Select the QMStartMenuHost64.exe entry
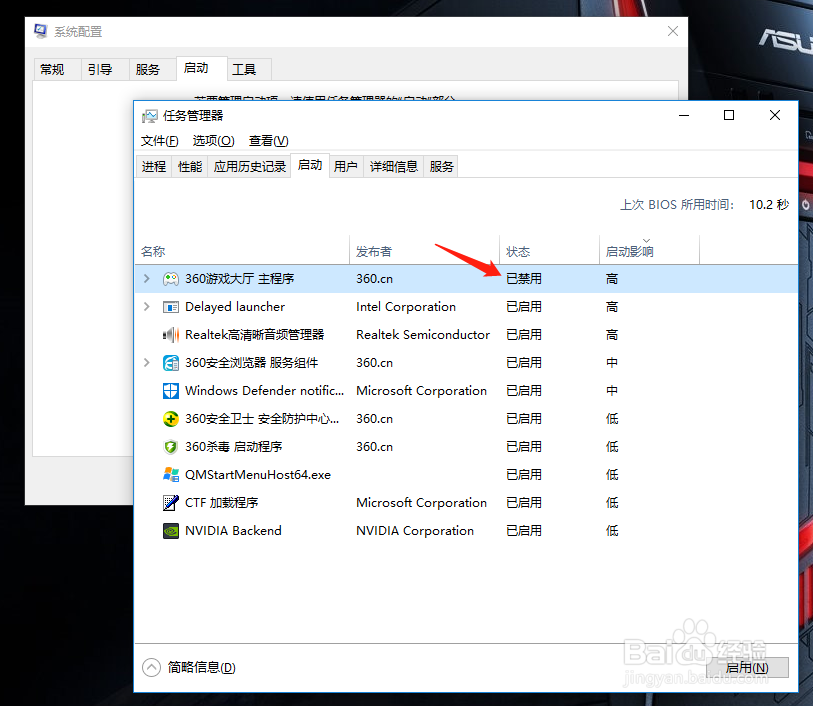 466,475
